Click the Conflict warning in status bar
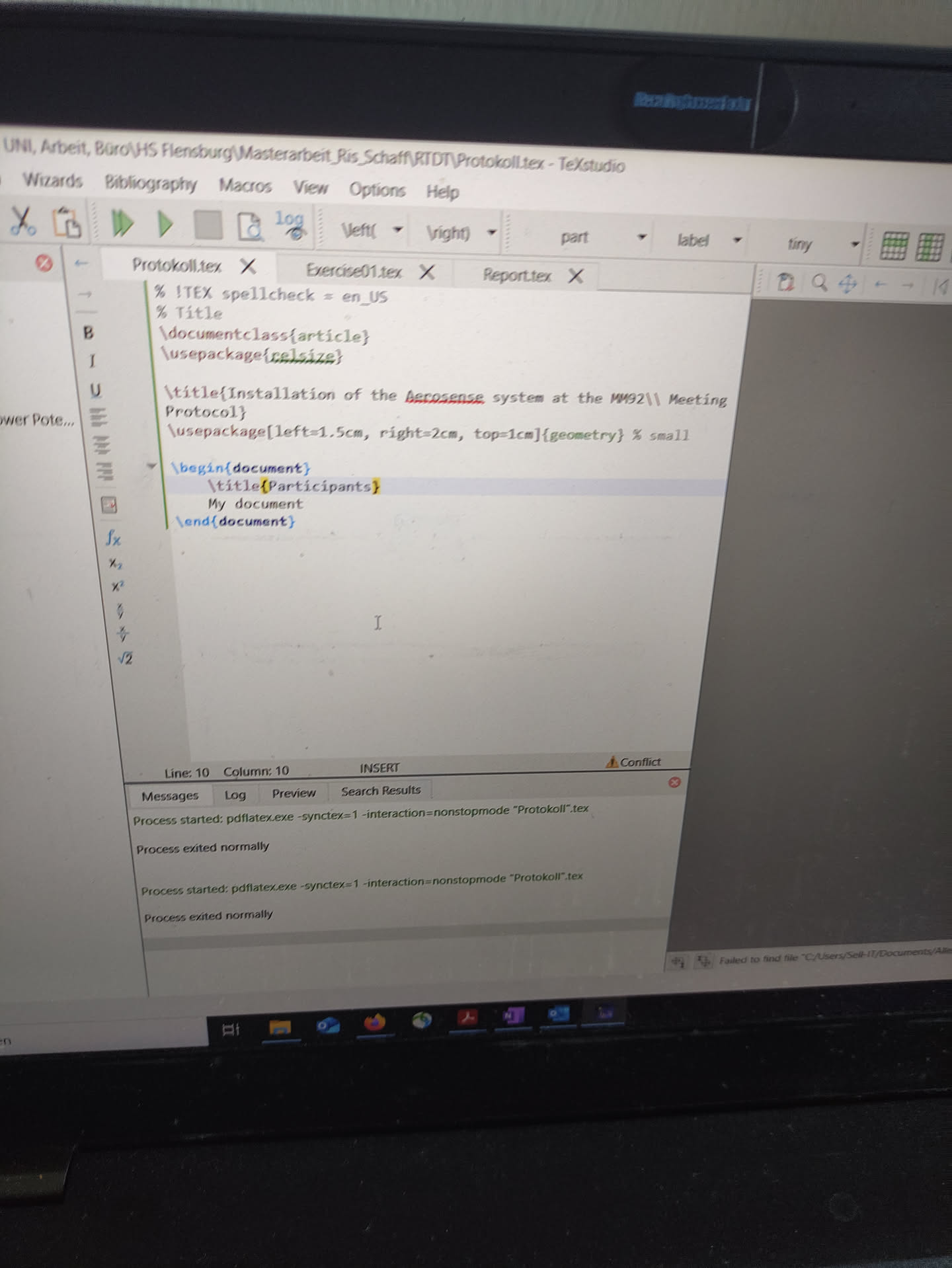The height and width of the screenshot is (1268, 952). (x=633, y=762)
